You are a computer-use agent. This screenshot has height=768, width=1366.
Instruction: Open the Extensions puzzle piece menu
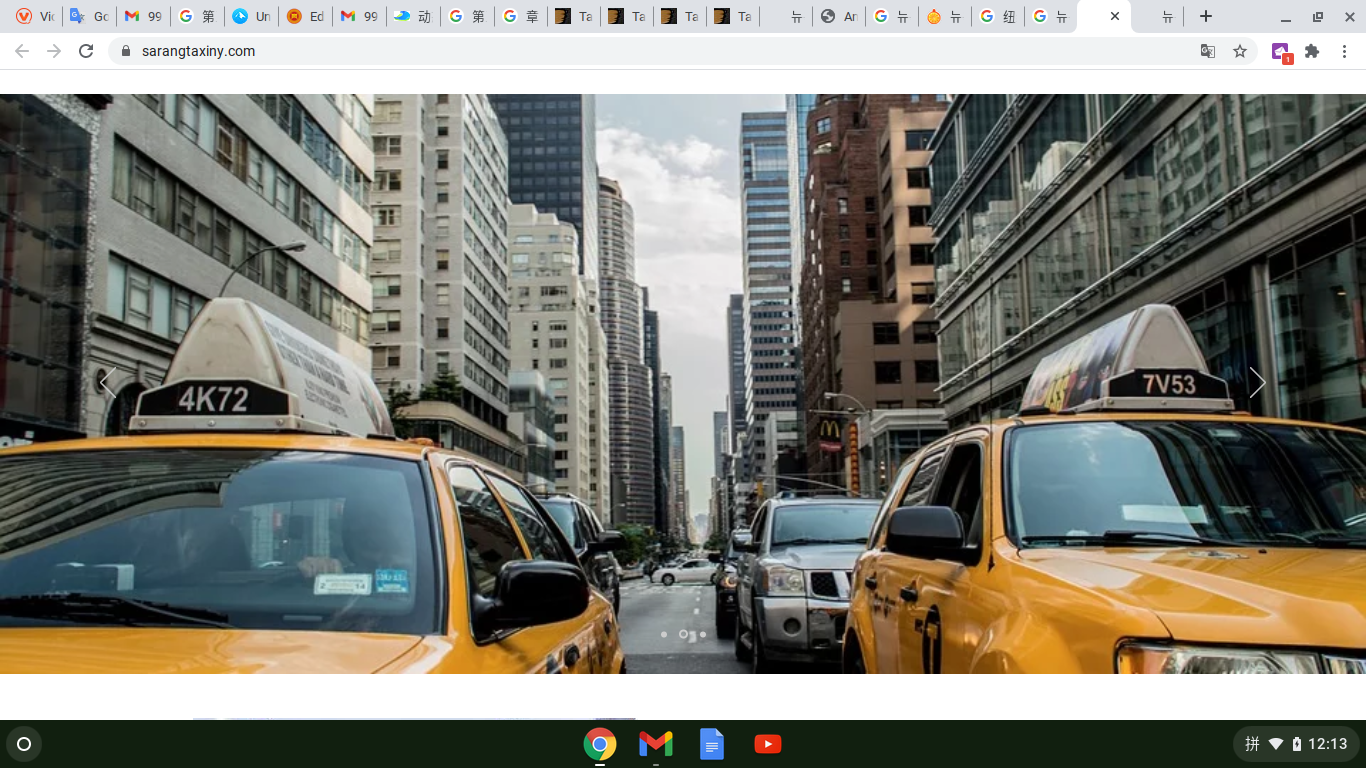point(1312,51)
